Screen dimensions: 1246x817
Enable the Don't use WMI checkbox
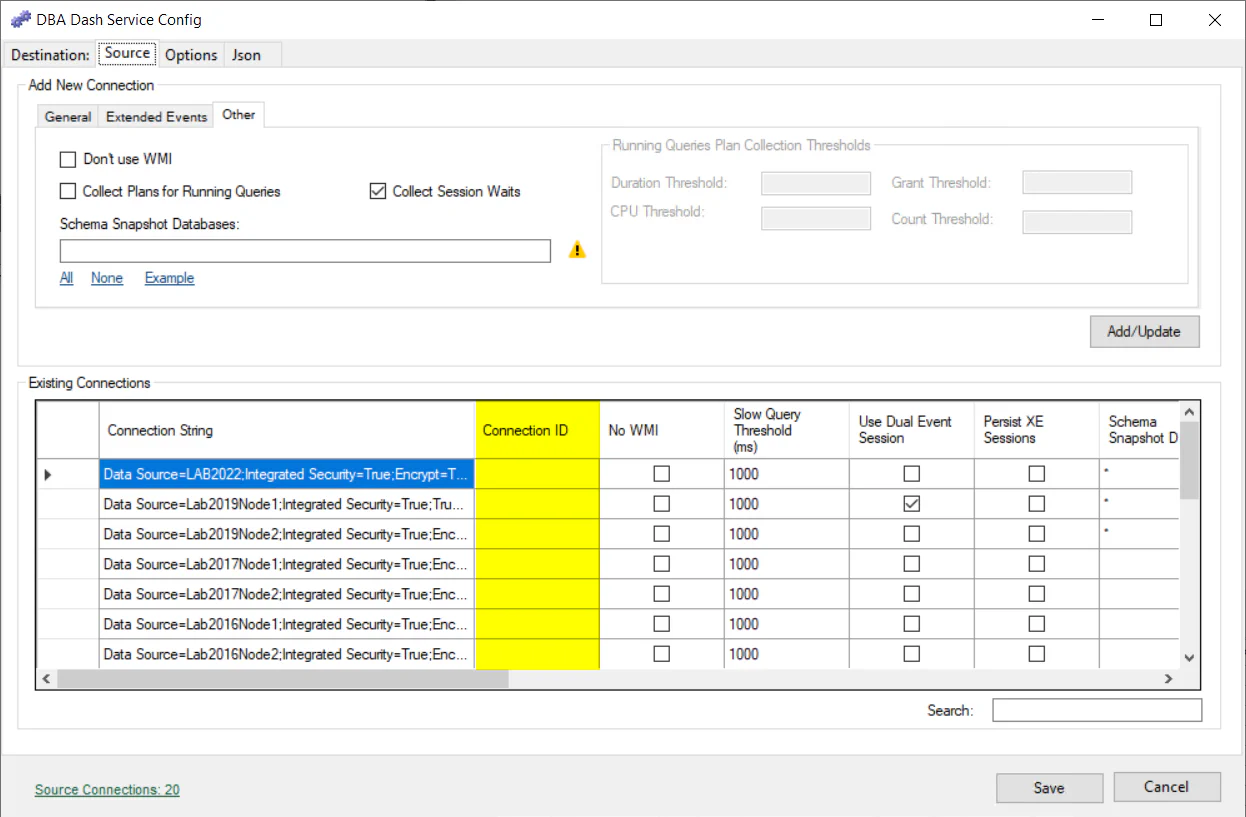pyautogui.click(x=68, y=159)
